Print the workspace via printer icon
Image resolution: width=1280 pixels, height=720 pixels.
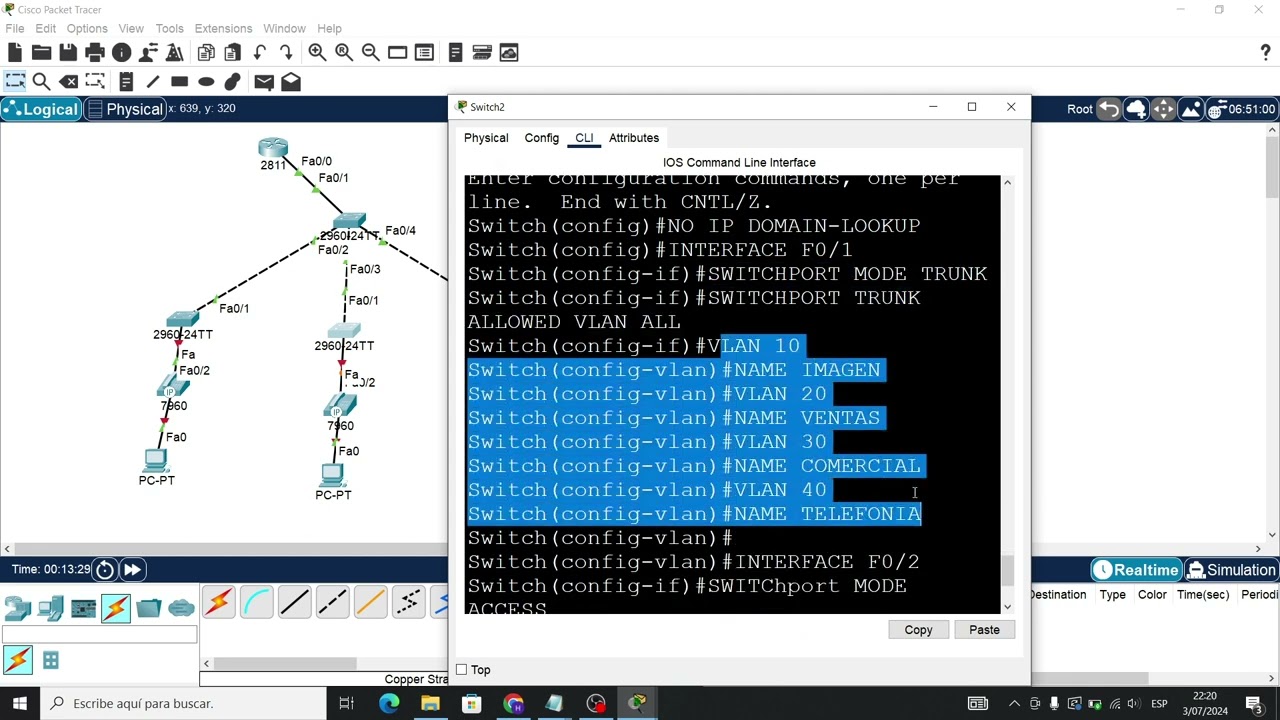pos(95,52)
